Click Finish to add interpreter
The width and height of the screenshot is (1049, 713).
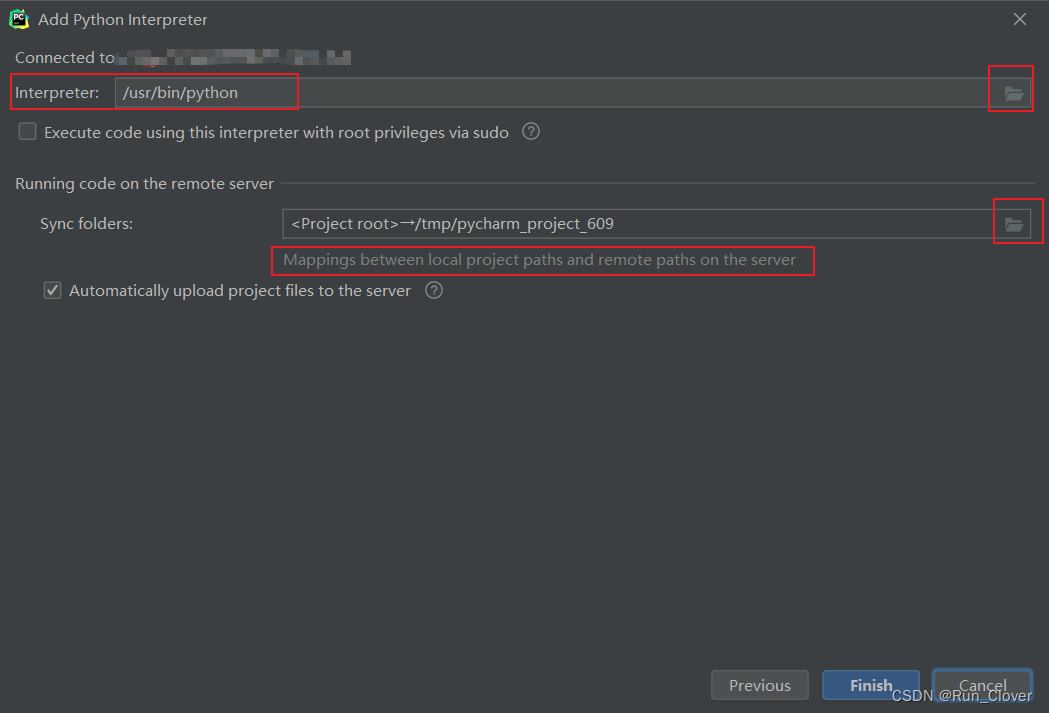point(870,685)
